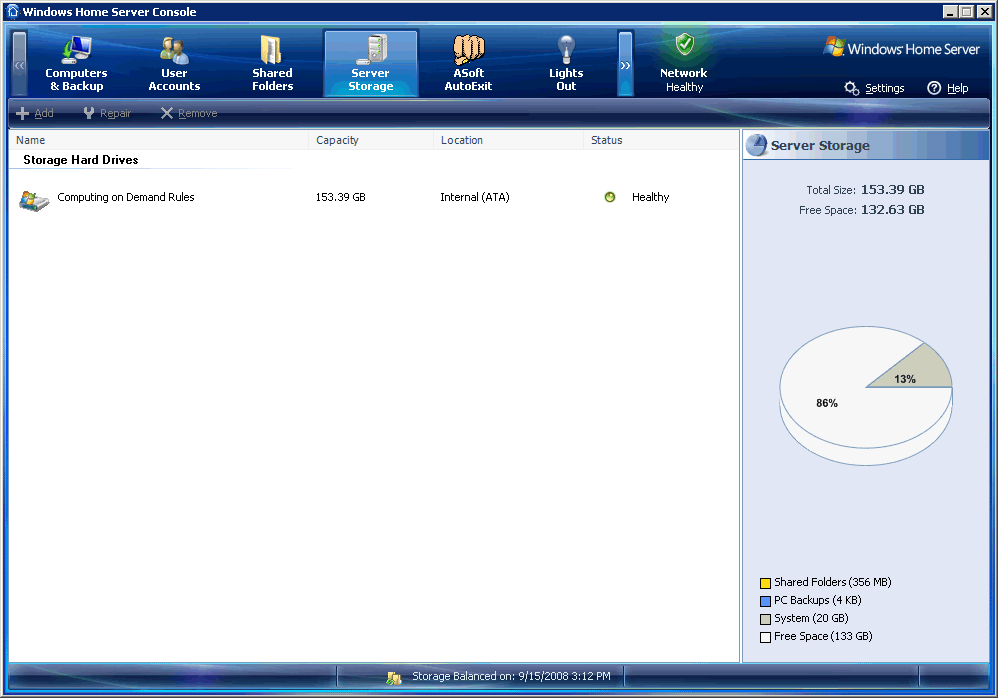Close the Windows Home Server Console window
Image resolution: width=998 pixels, height=698 pixels.
click(x=983, y=11)
